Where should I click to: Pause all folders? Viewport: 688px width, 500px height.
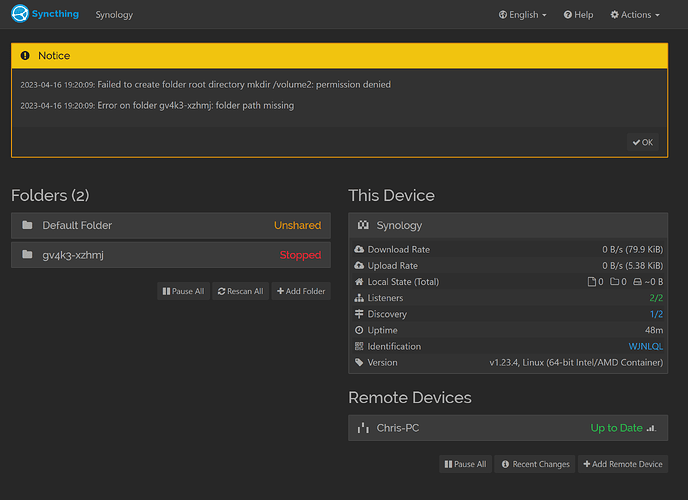[x=183, y=291]
